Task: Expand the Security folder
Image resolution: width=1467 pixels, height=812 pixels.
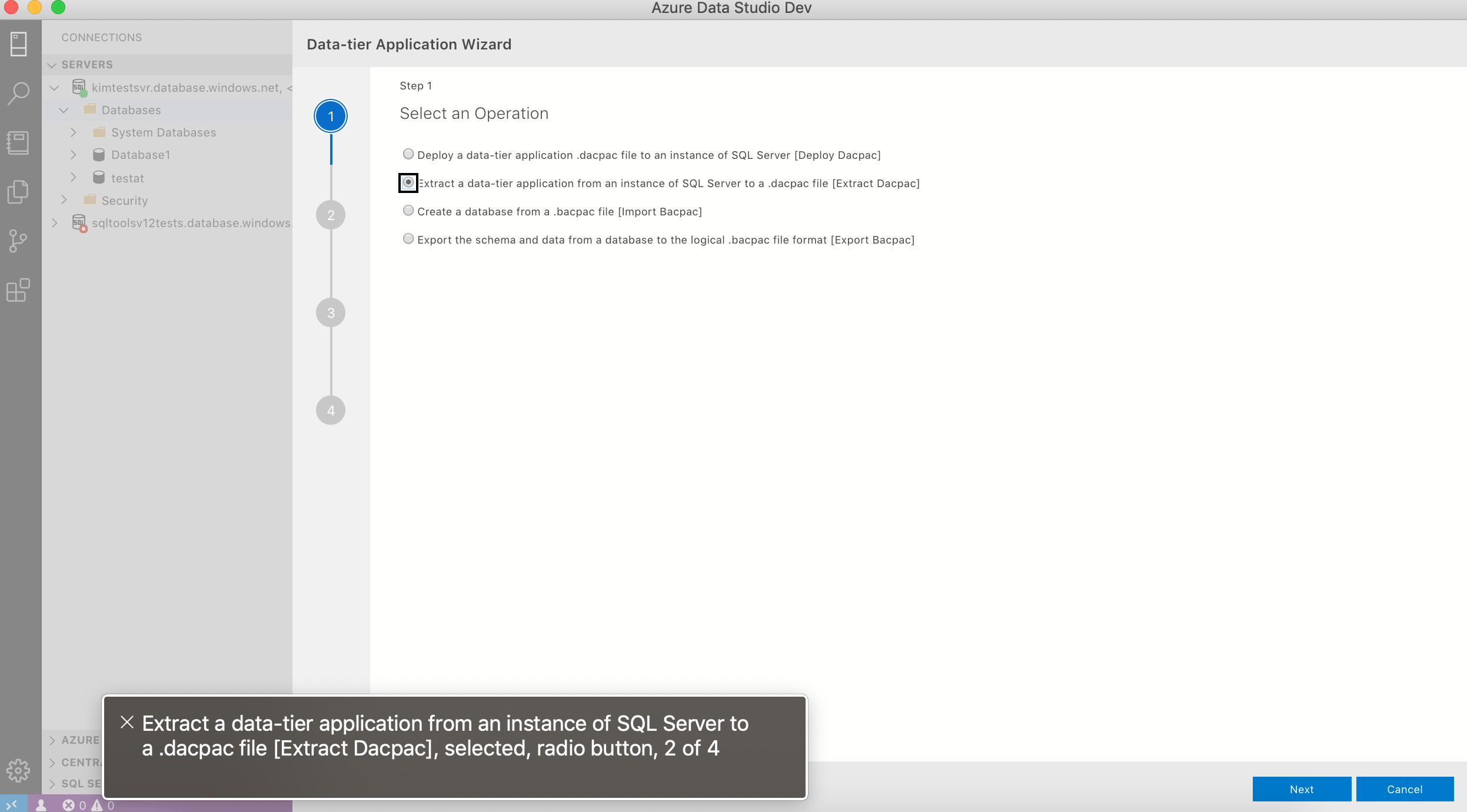Action: pyautogui.click(x=65, y=200)
